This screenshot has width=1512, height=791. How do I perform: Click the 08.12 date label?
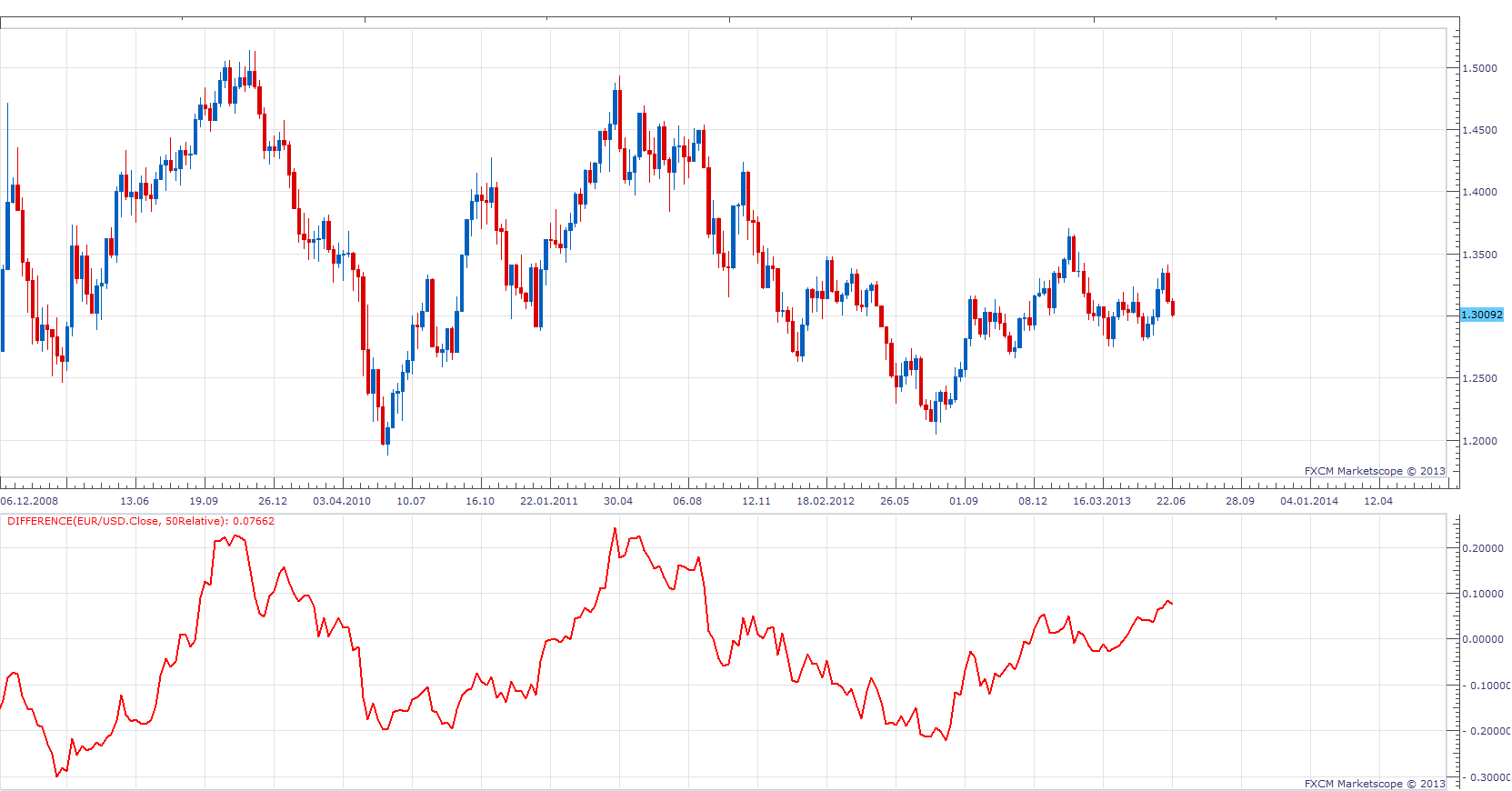coord(1033,501)
